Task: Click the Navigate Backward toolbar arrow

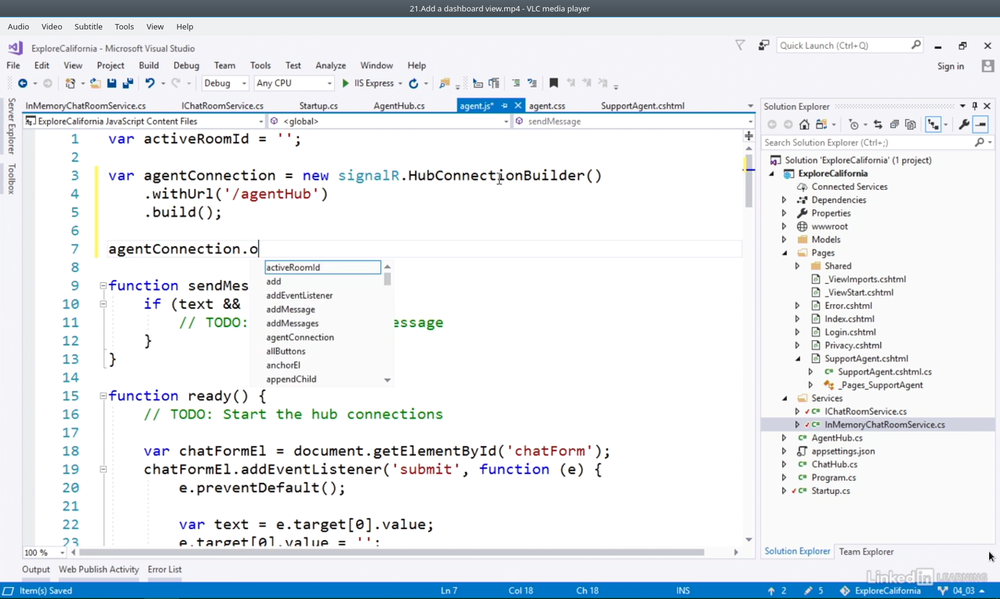Action: (x=22, y=84)
